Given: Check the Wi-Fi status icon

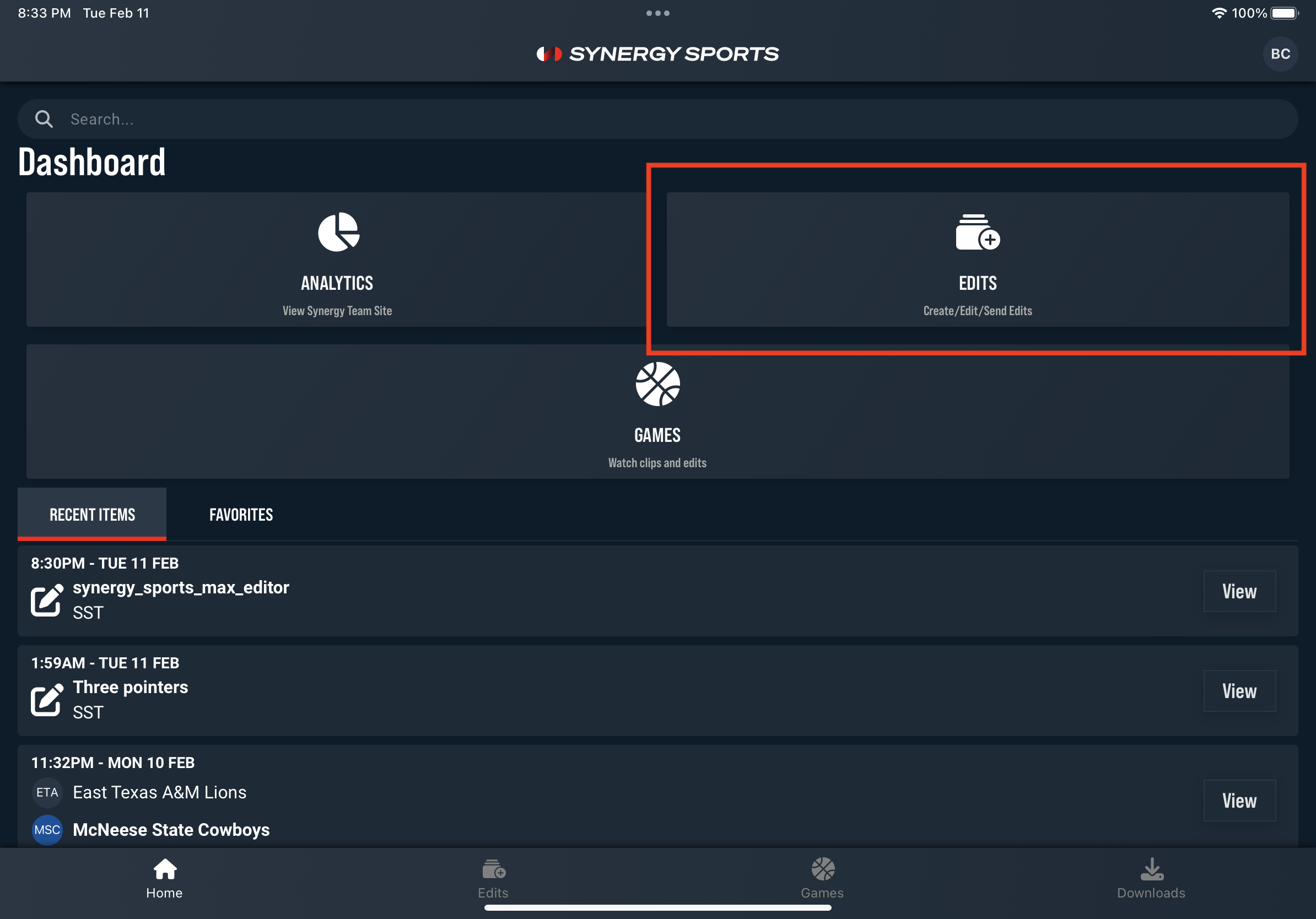Looking at the screenshot, I should (x=1219, y=13).
